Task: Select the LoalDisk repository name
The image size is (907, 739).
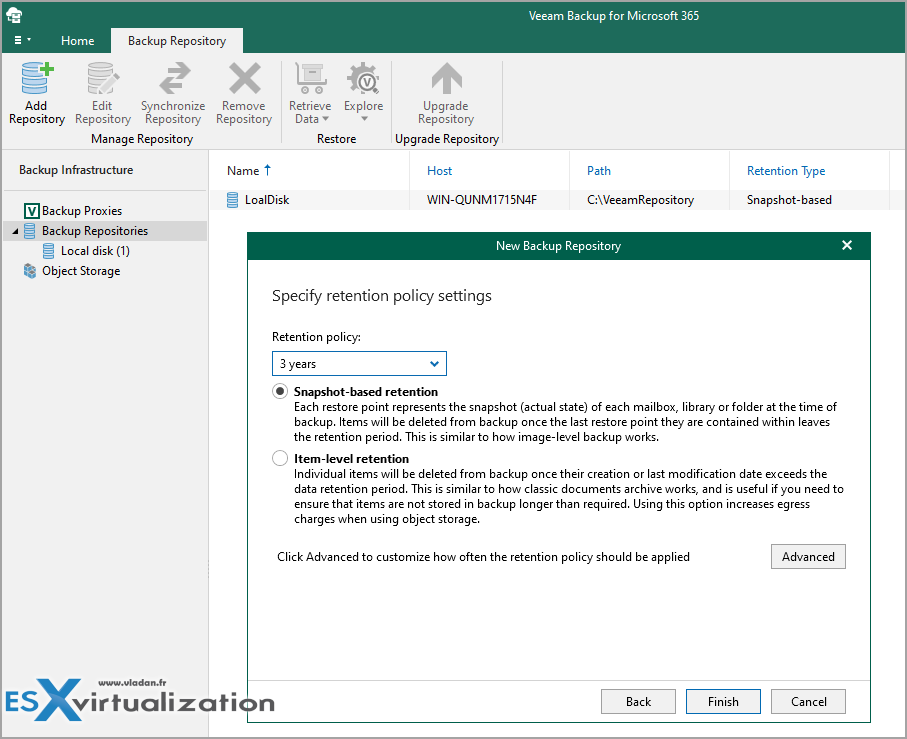Action: [x=267, y=200]
